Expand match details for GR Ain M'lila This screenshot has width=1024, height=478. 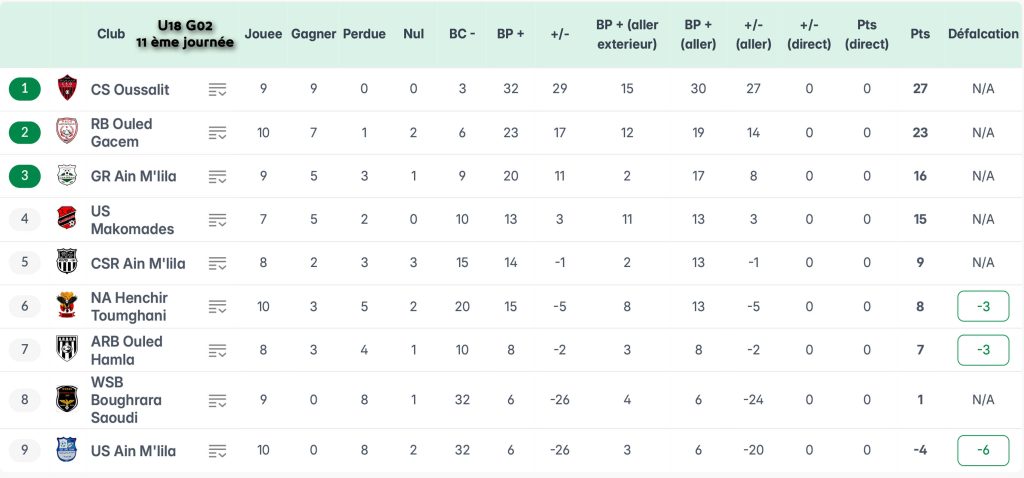pos(218,176)
